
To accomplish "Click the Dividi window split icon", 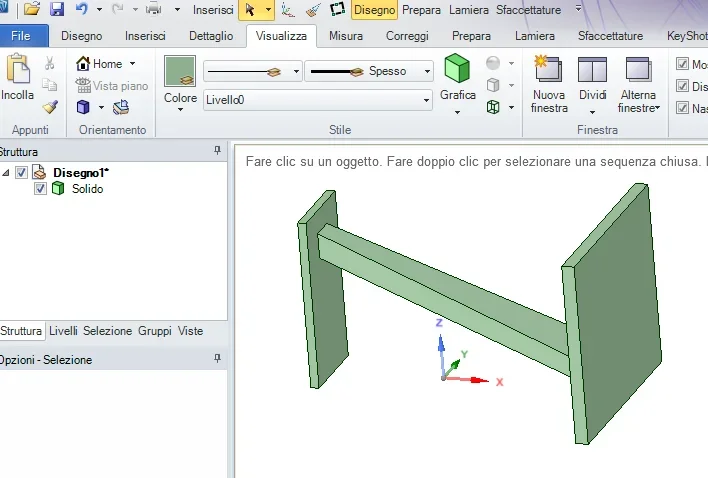I will coord(593,72).
